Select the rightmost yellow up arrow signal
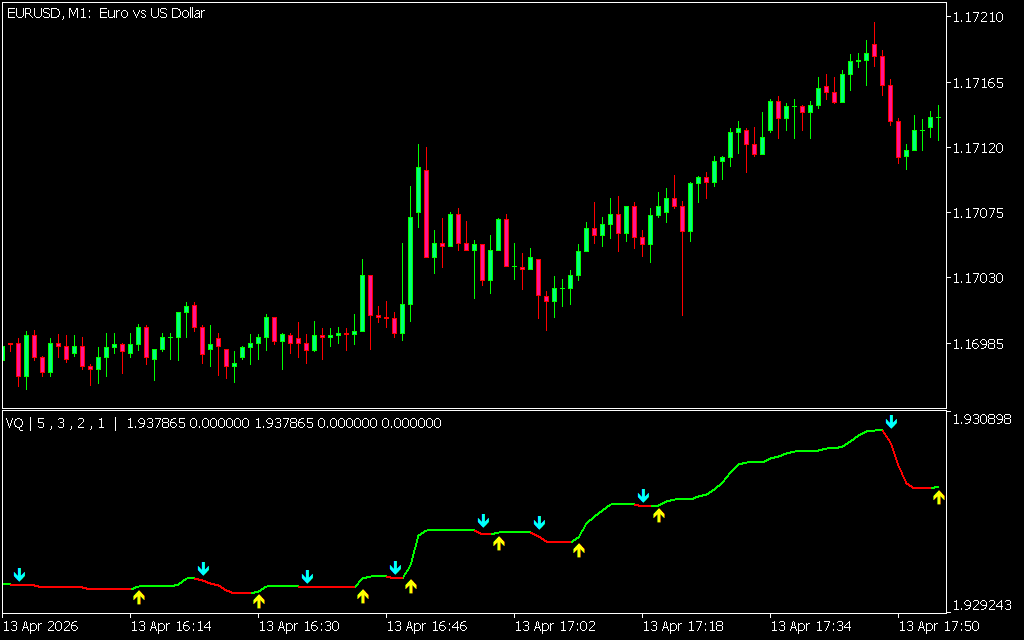This screenshot has width=1024, height=640. [x=938, y=497]
